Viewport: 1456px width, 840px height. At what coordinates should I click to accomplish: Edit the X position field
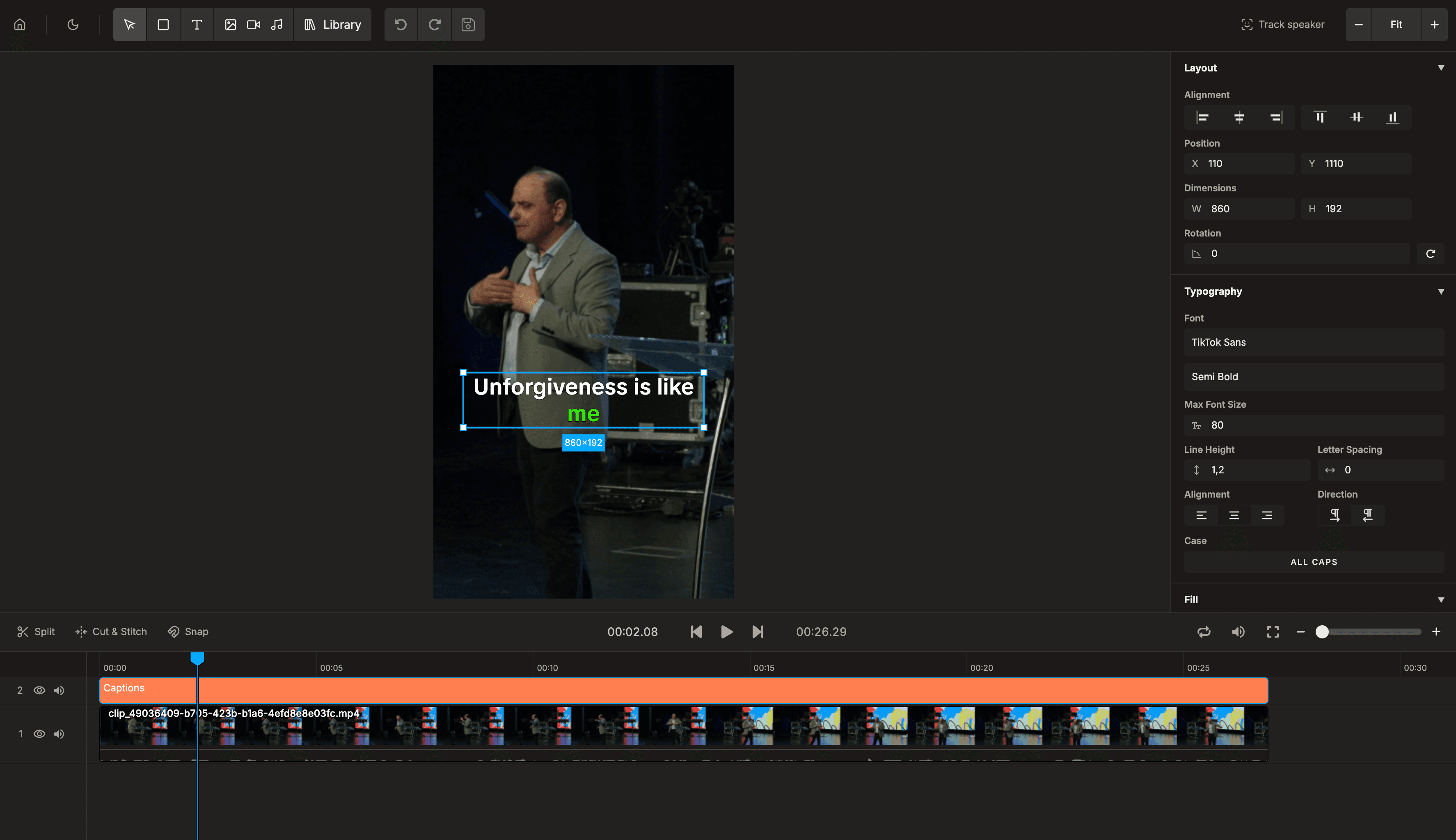point(1239,163)
